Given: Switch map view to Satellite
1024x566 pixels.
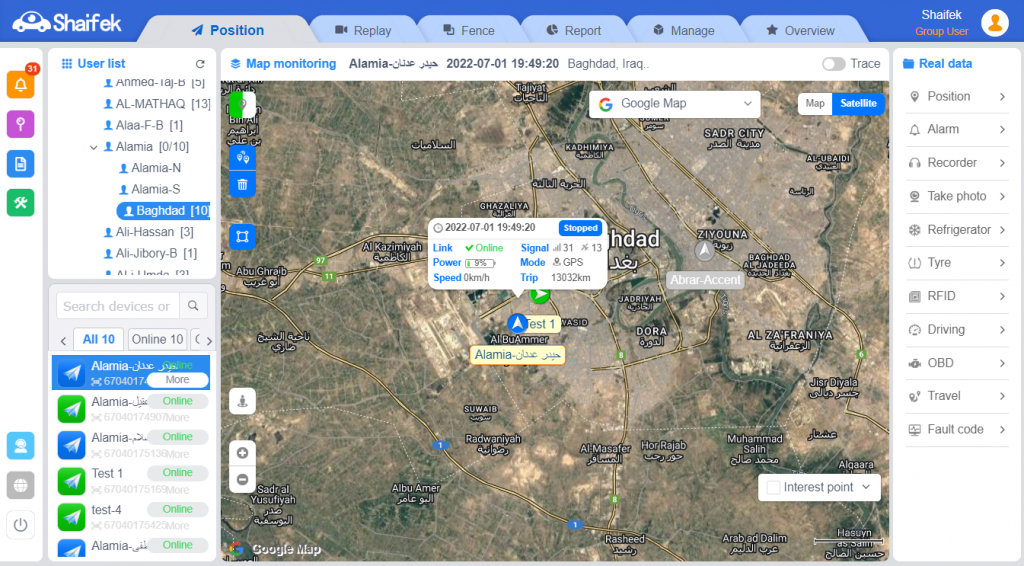Looking at the screenshot, I should point(857,104).
